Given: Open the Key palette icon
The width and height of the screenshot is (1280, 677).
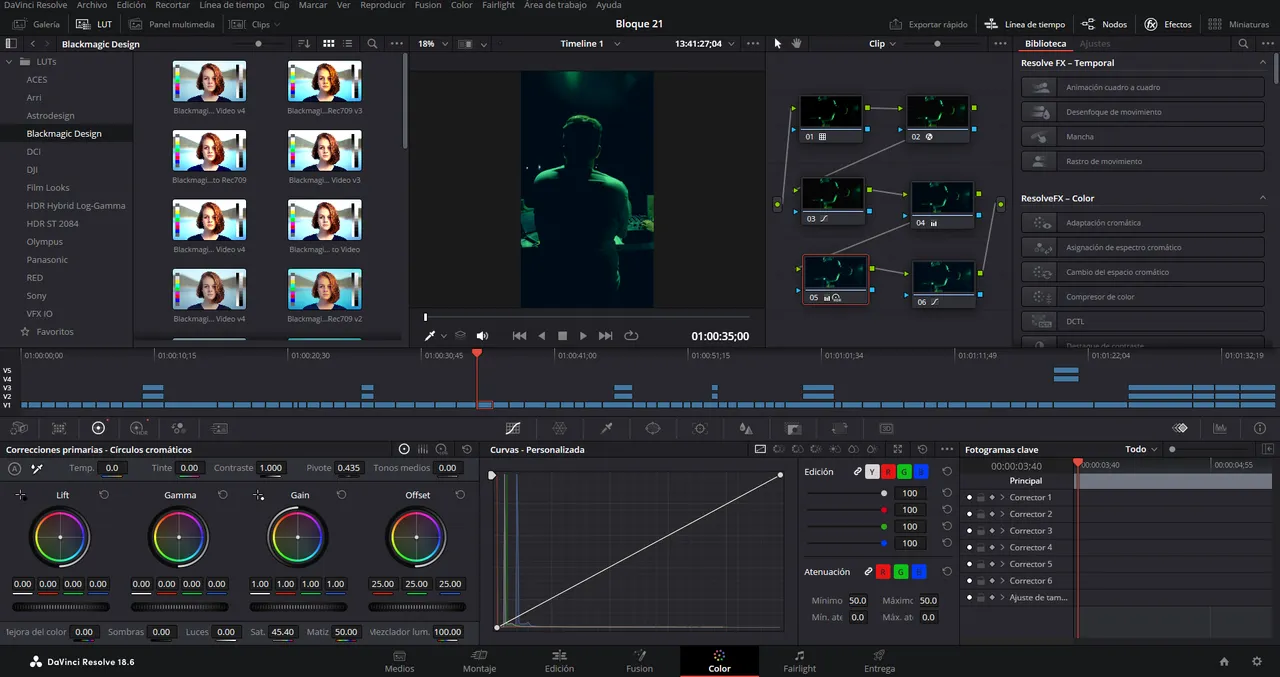Looking at the screenshot, I should (794, 428).
